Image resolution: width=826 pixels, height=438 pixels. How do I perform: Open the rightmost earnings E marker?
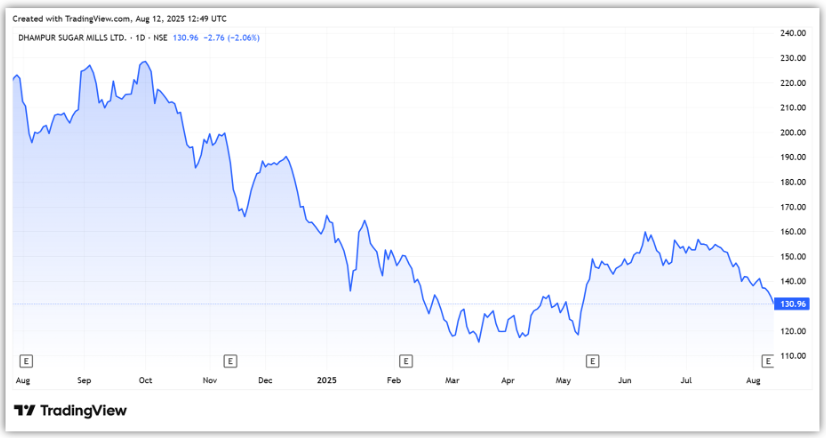pos(768,360)
